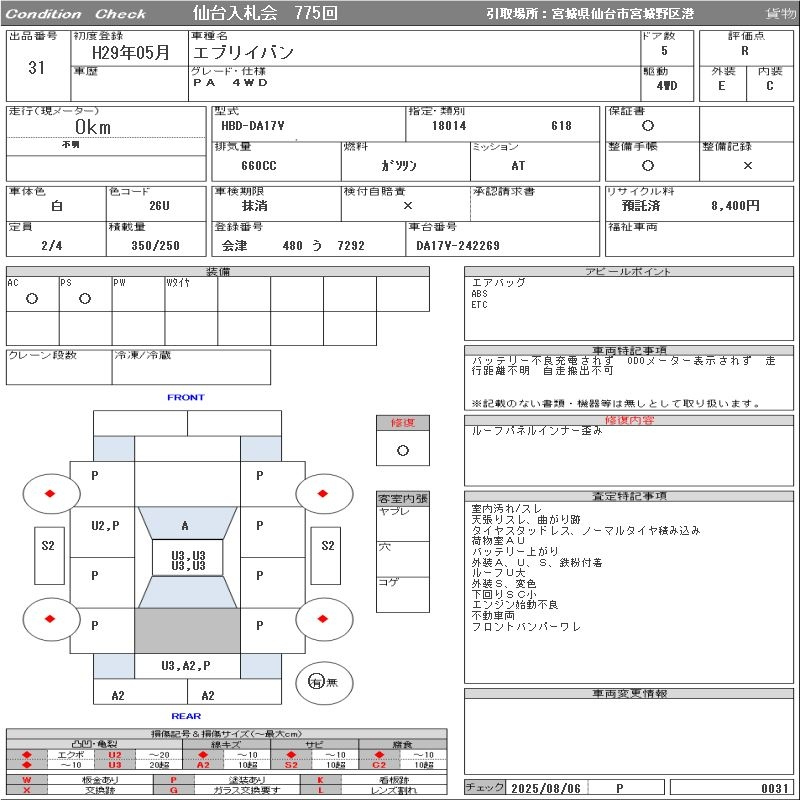Image resolution: width=800 pixels, height=800 pixels.
Task: Toggle the 修復 repair history circle
Action: pyautogui.click(x=402, y=450)
